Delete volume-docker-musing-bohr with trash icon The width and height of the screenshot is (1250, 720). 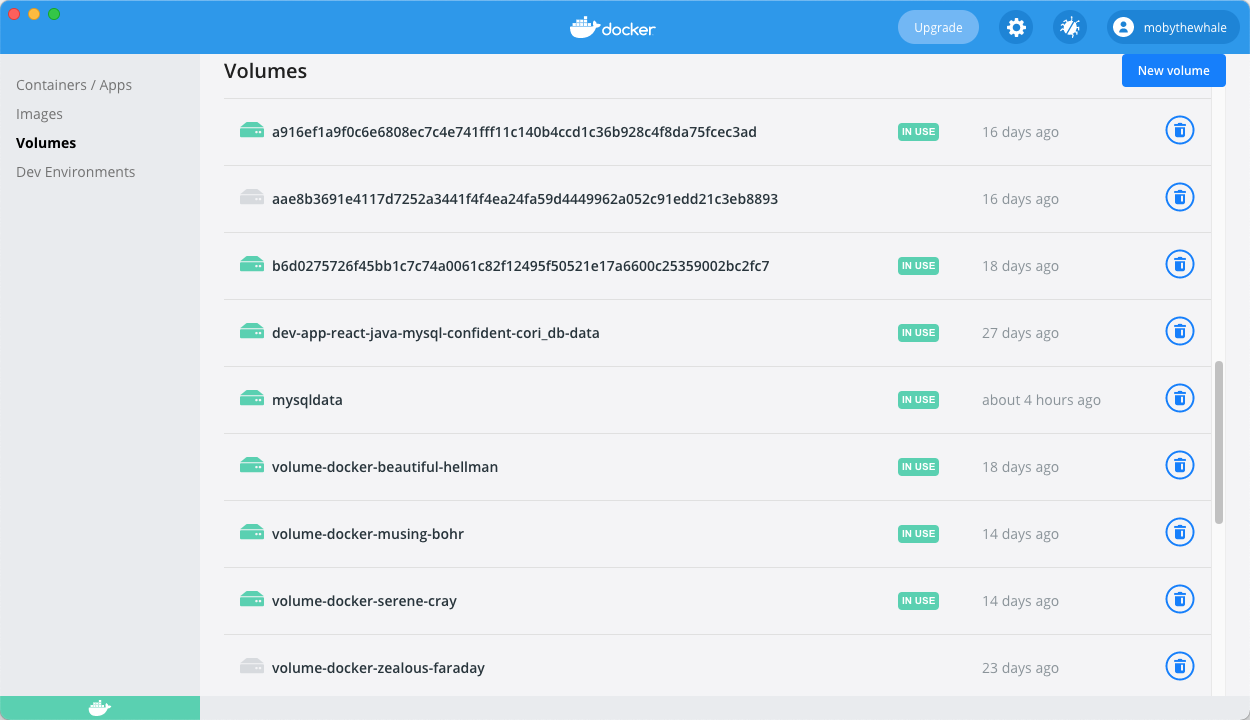click(x=1180, y=533)
